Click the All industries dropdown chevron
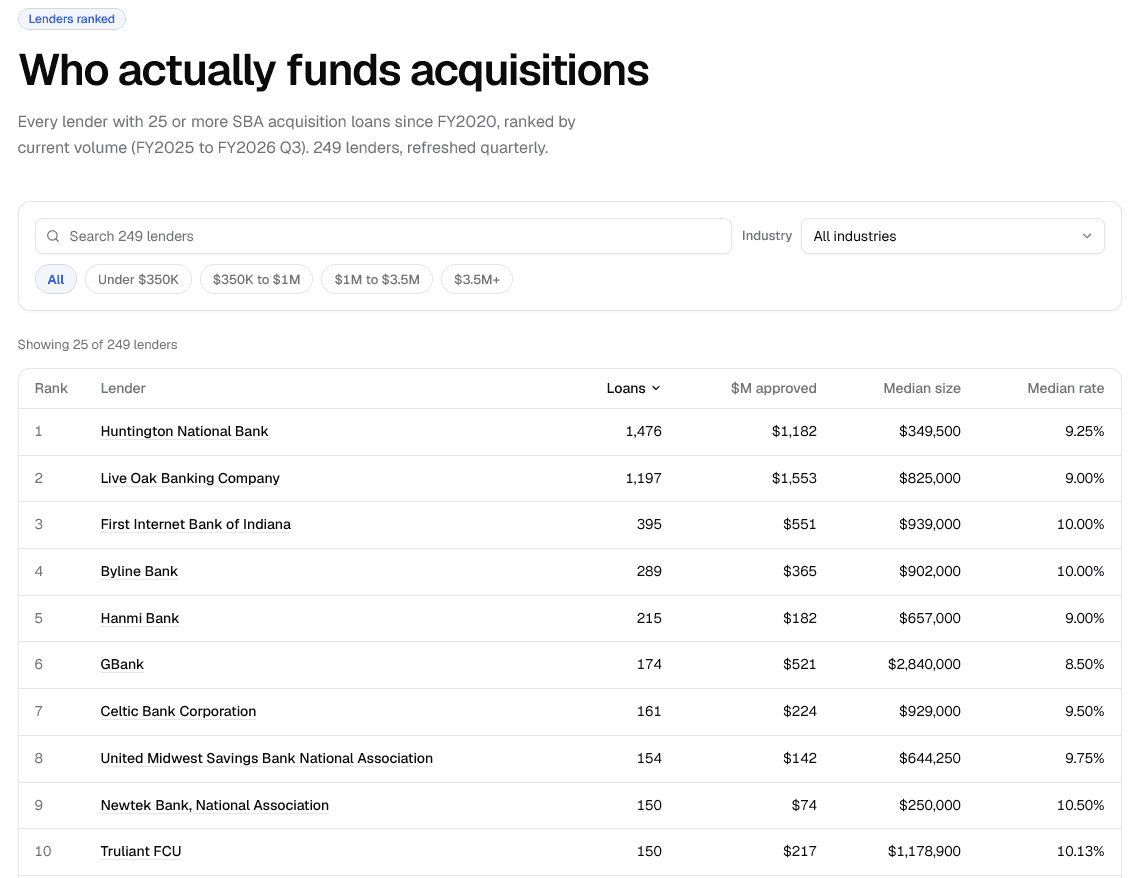The image size is (1139, 878). pyautogui.click(x=1087, y=236)
